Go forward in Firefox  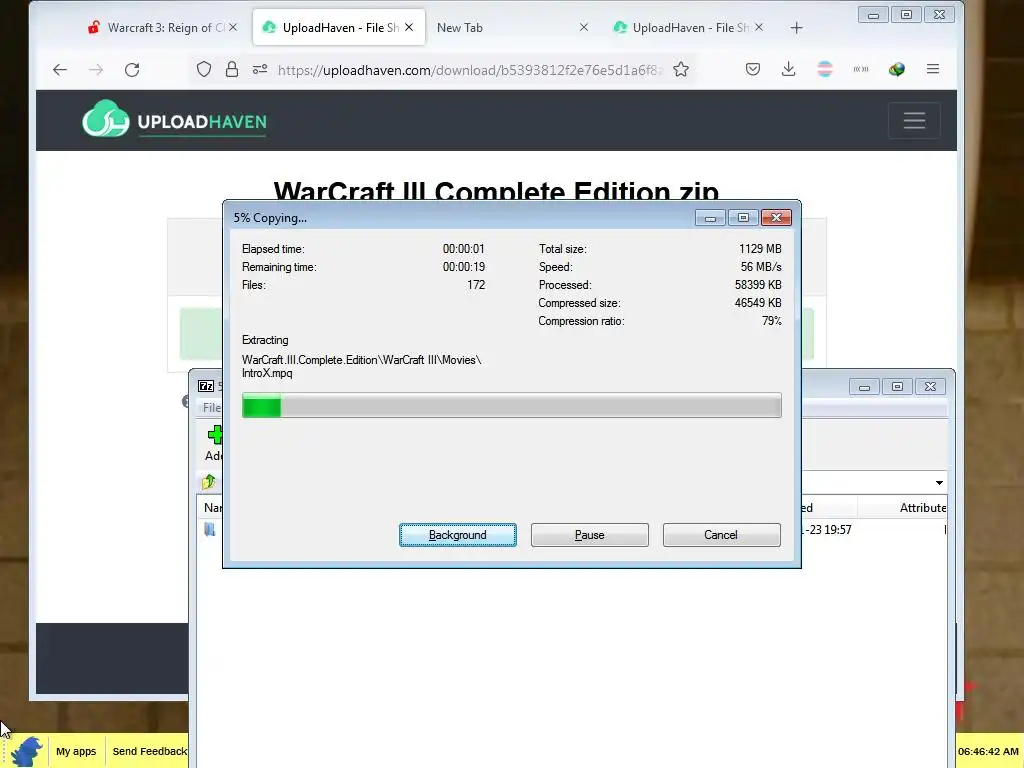tap(96, 70)
